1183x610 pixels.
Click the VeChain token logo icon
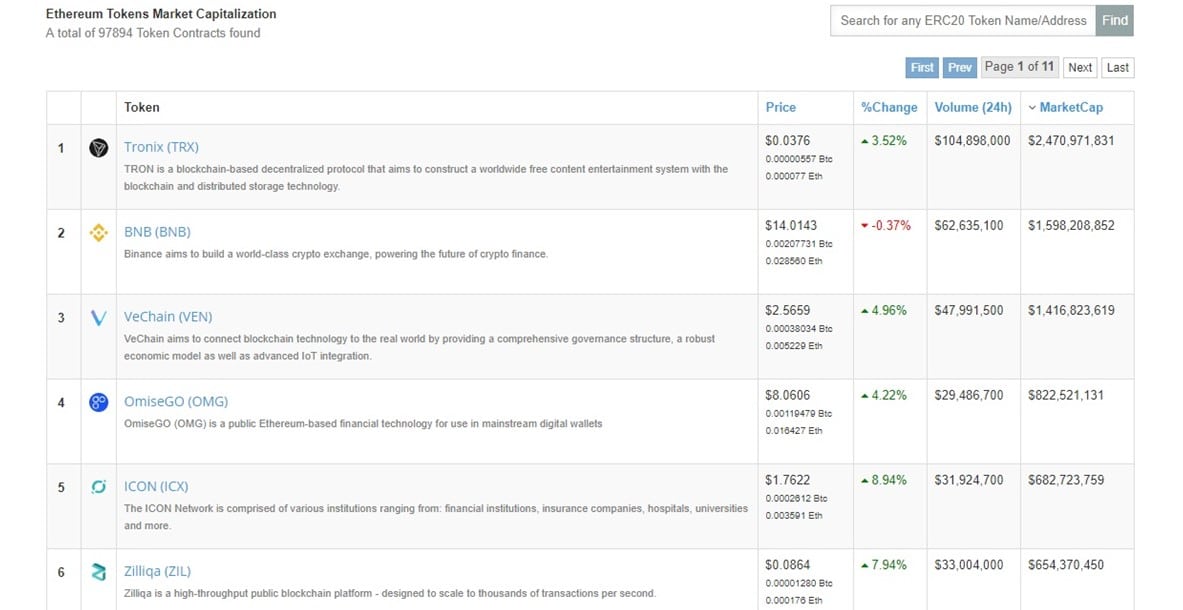98,317
